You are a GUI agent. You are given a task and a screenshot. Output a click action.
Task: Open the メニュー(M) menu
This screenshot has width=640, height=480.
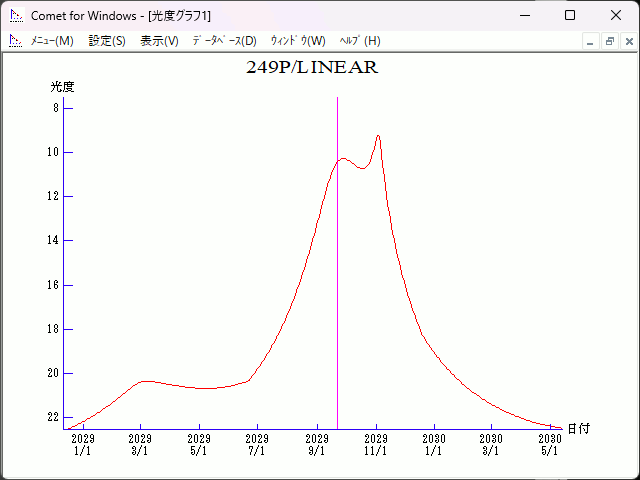pyautogui.click(x=52, y=41)
